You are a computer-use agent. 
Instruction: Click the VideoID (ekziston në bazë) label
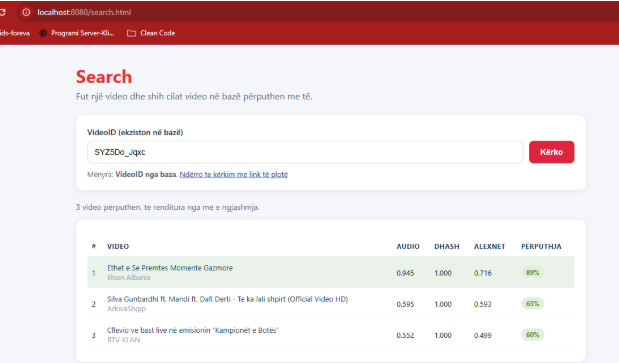(135, 133)
